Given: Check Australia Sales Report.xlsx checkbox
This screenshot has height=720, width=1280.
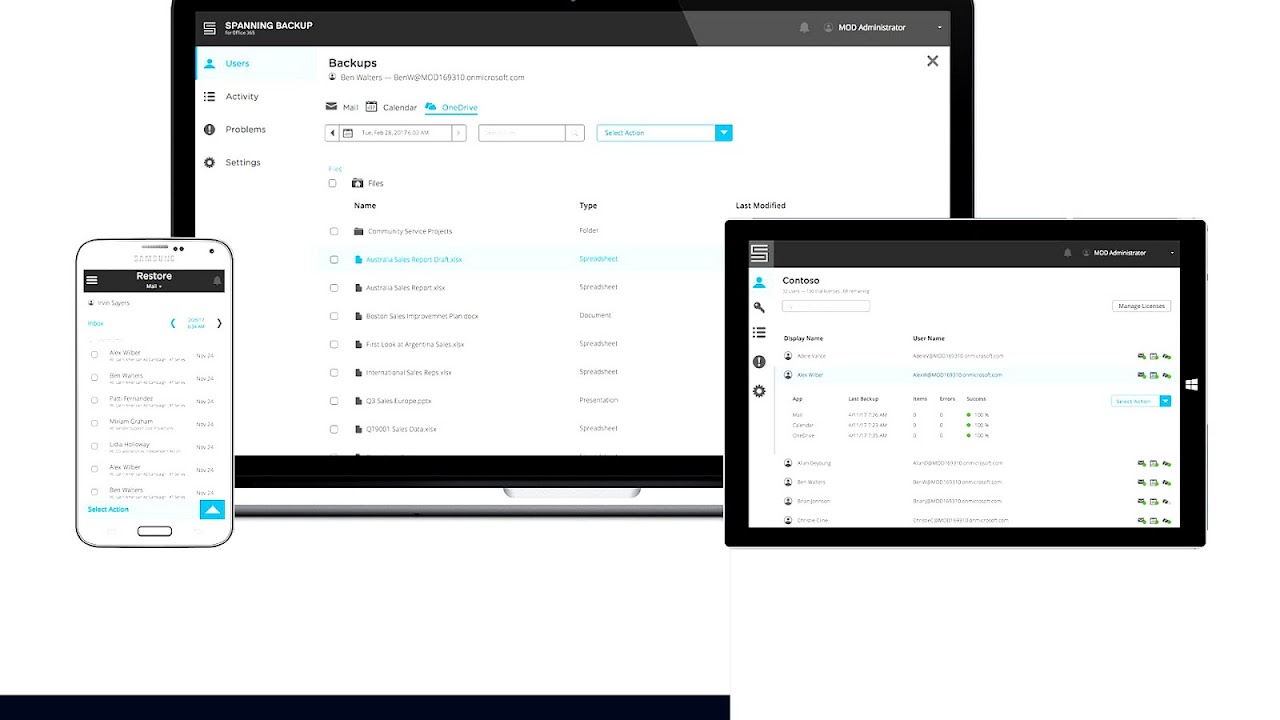Looking at the screenshot, I should [x=334, y=288].
